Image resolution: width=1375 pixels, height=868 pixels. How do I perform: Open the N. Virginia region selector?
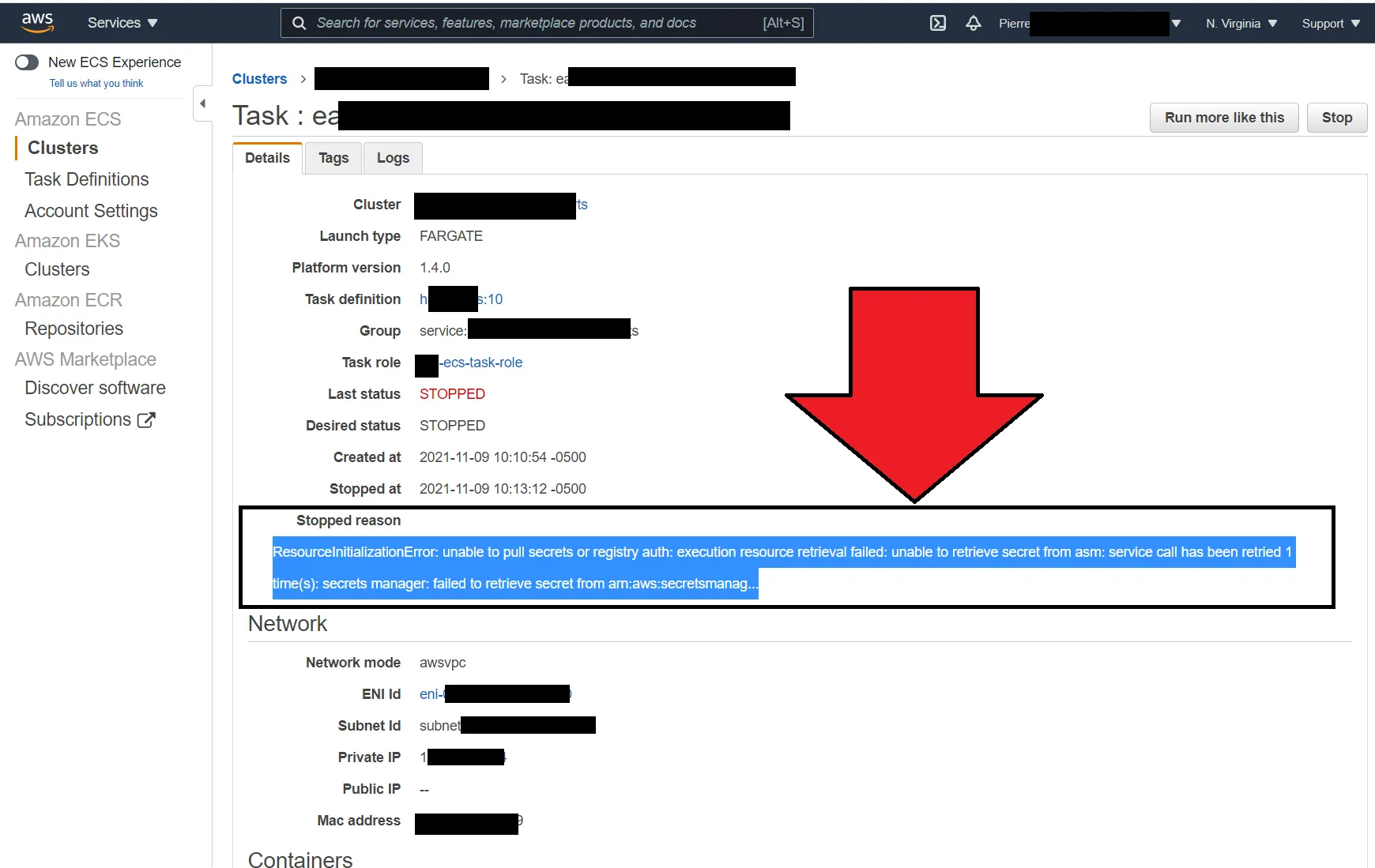pyautogui.click(x=1241, y=23)
